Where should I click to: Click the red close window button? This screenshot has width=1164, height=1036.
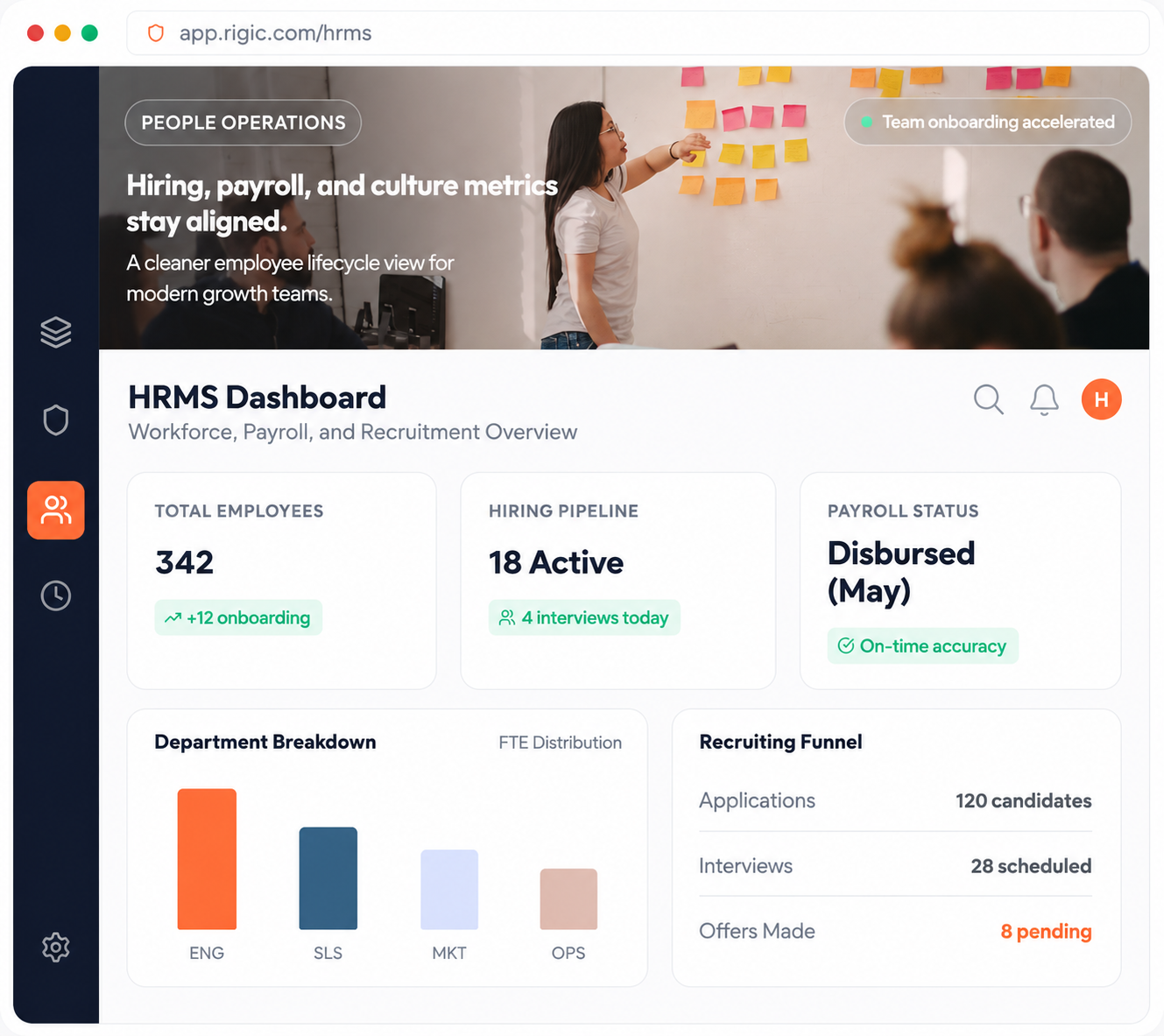36,33
